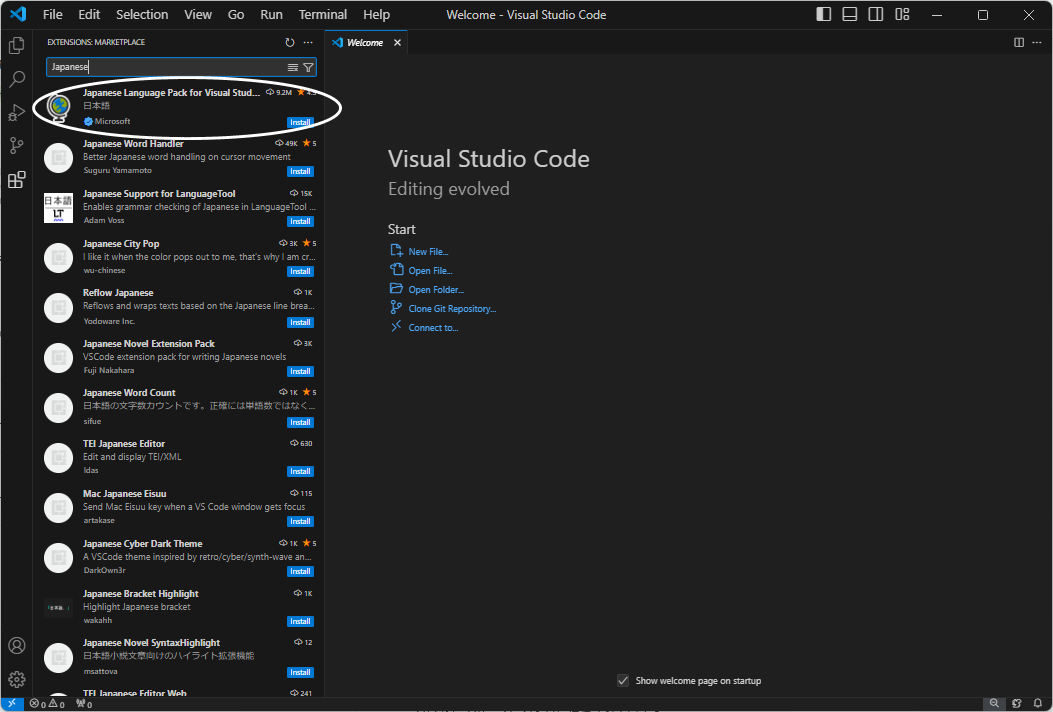Open Japanese Bracket Highlight extension icon
This screenshot has width=1053, height=712.
pos(58,608)
